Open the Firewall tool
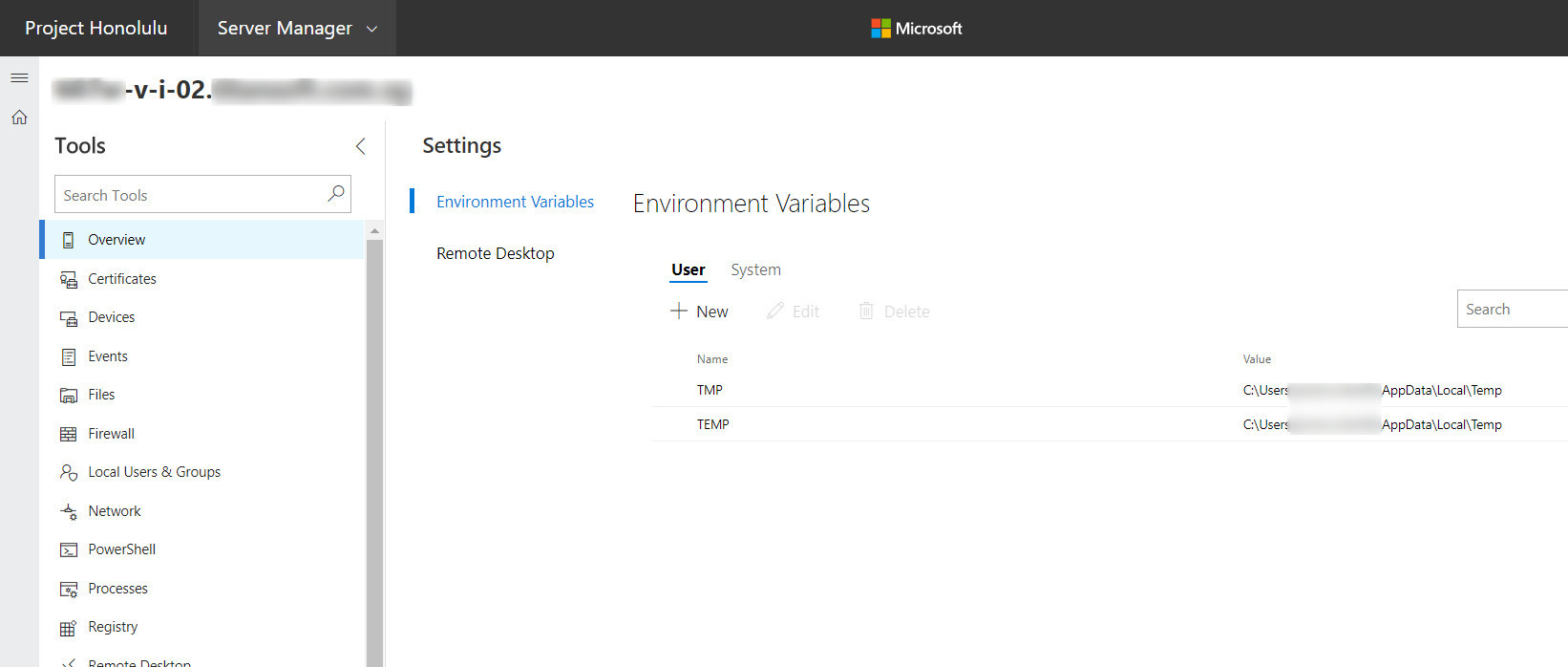This screenshot has height=667, width=1568. [x=111, y=434]
